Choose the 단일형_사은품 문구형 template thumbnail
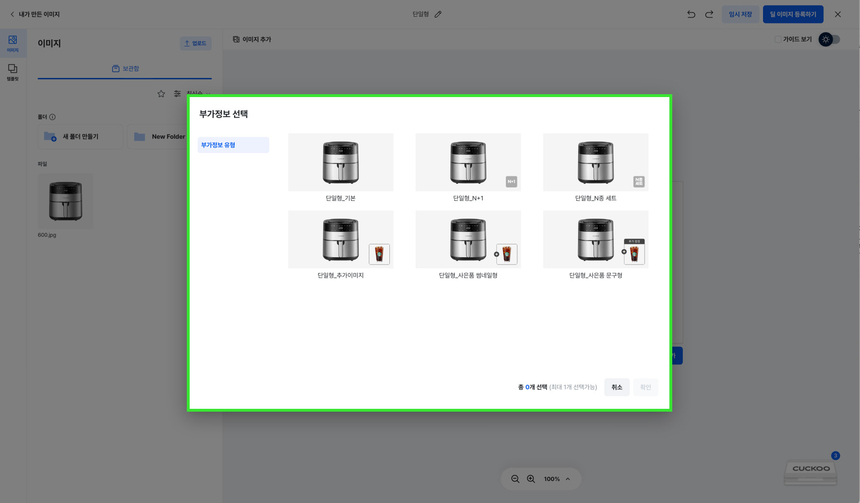 point(595,240)
